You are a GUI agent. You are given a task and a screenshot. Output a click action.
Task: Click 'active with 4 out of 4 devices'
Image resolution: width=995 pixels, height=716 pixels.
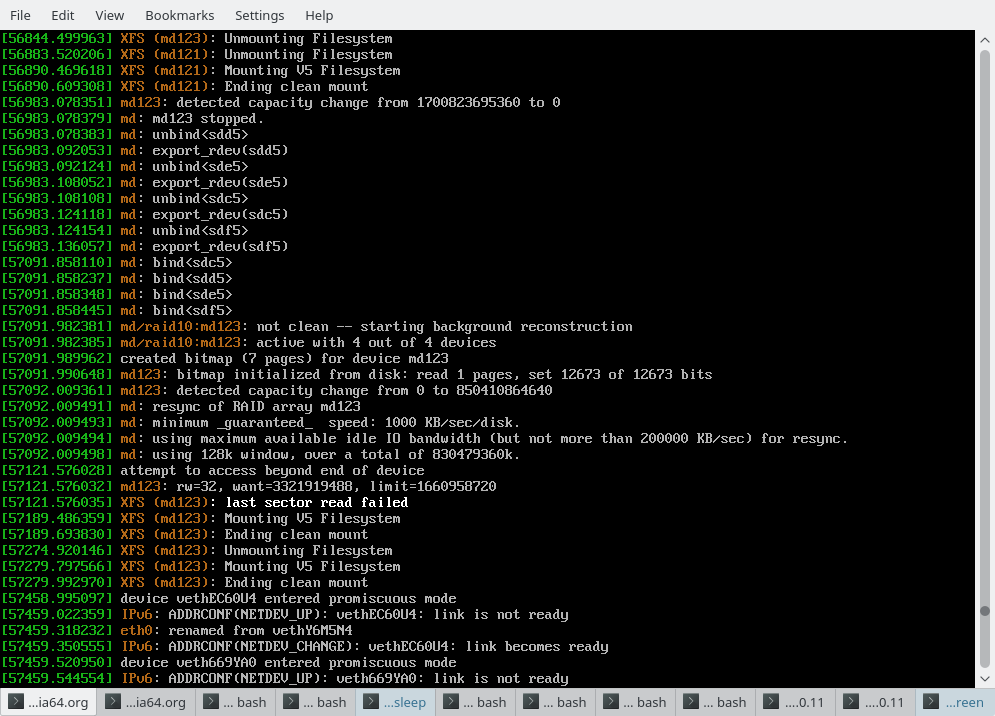376,343
